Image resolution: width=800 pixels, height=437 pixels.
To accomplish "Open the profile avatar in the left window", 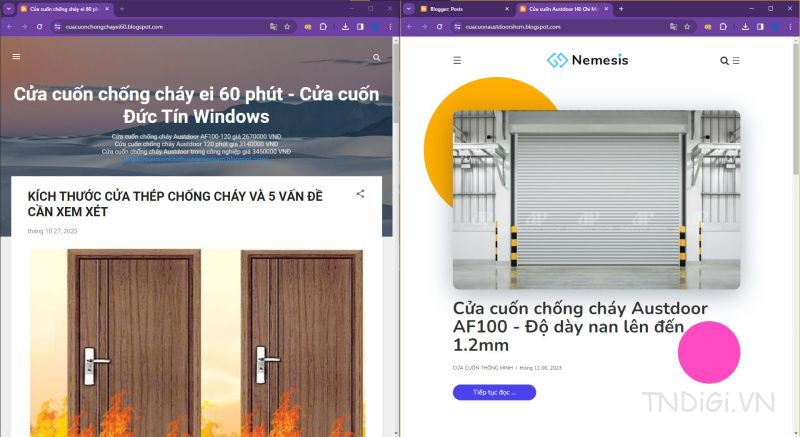I will [376, 27].
